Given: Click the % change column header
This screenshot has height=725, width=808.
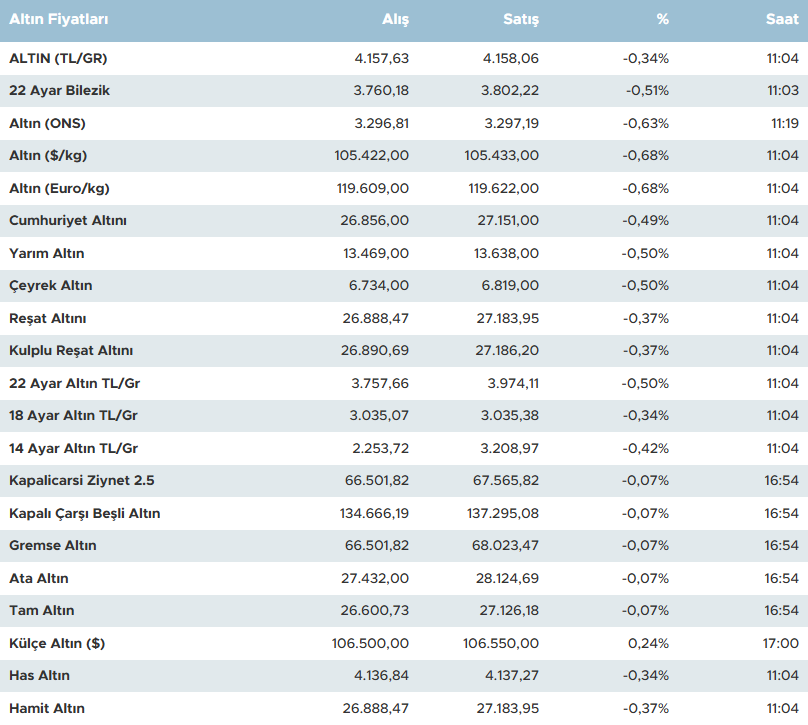Looking at the screenshot, I should click(661, 20).
